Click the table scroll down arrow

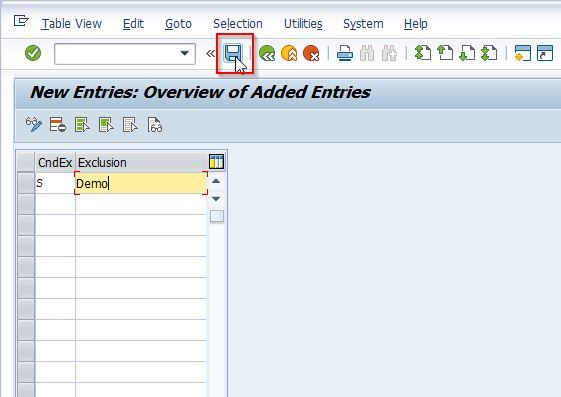pos(216,199)
